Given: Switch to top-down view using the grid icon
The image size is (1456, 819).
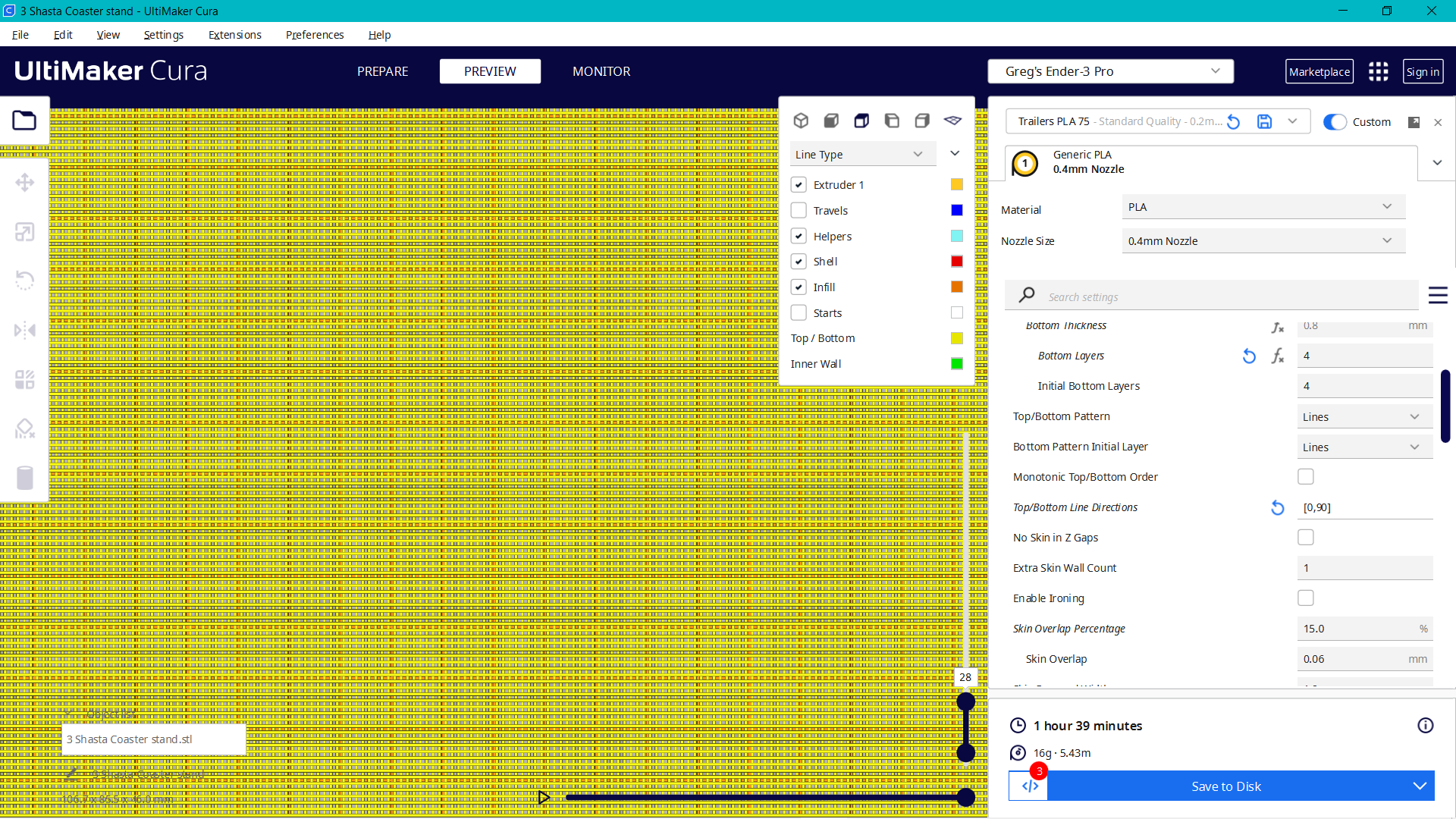Looking at the screenshot, I should pyautogui.click(x=953, y=121).
